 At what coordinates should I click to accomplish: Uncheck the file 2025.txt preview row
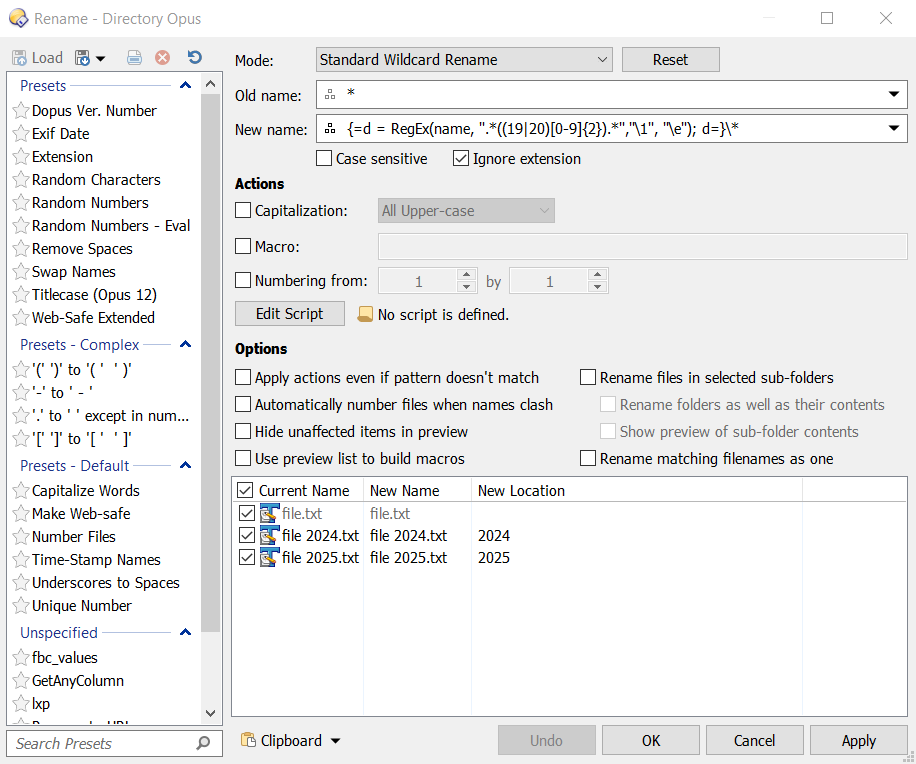point(247,557)
